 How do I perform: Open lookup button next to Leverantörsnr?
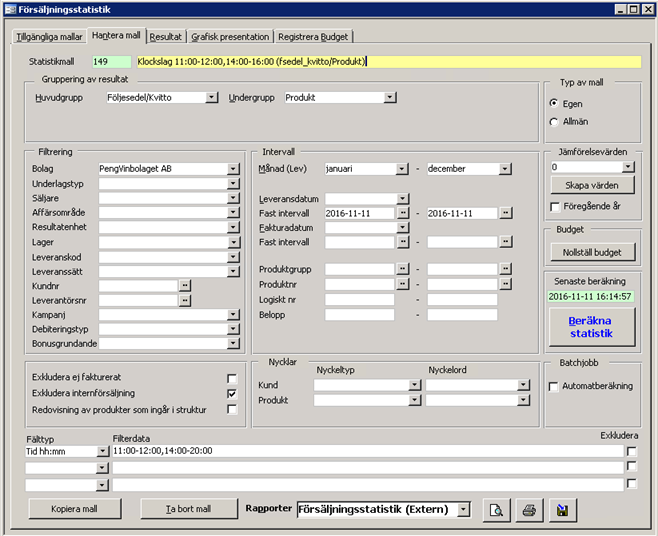pos(185,300)
